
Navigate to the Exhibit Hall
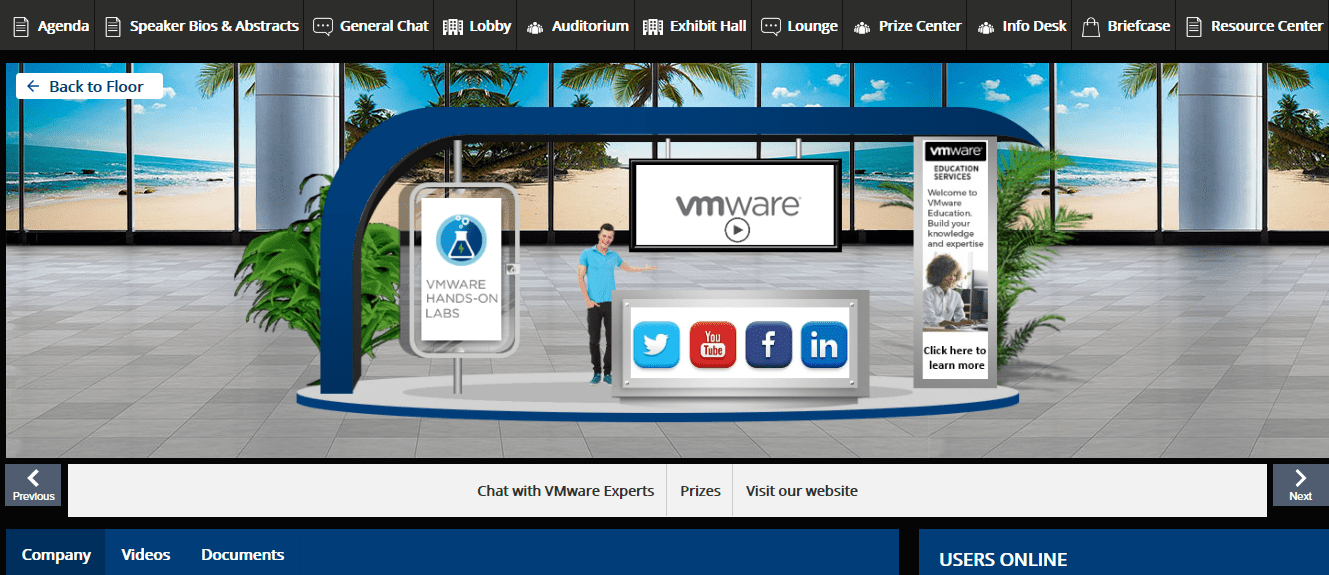(x=695, y=26)
